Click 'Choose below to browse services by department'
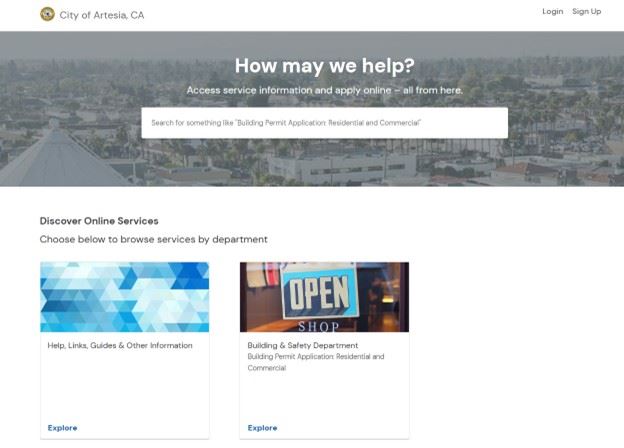The width and height of the screenshot is (624, 448). click(154, 239)
